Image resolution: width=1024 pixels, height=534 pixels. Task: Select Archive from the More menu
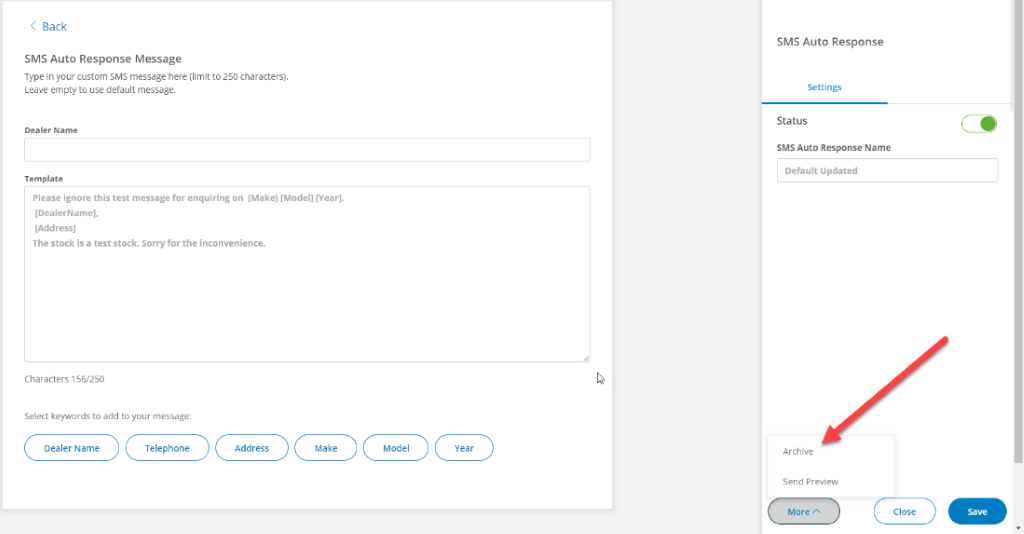798,452
